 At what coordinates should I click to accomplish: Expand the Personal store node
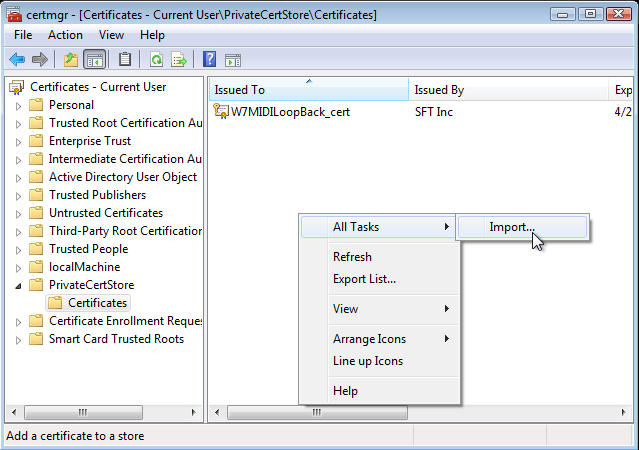coord(18,105)
